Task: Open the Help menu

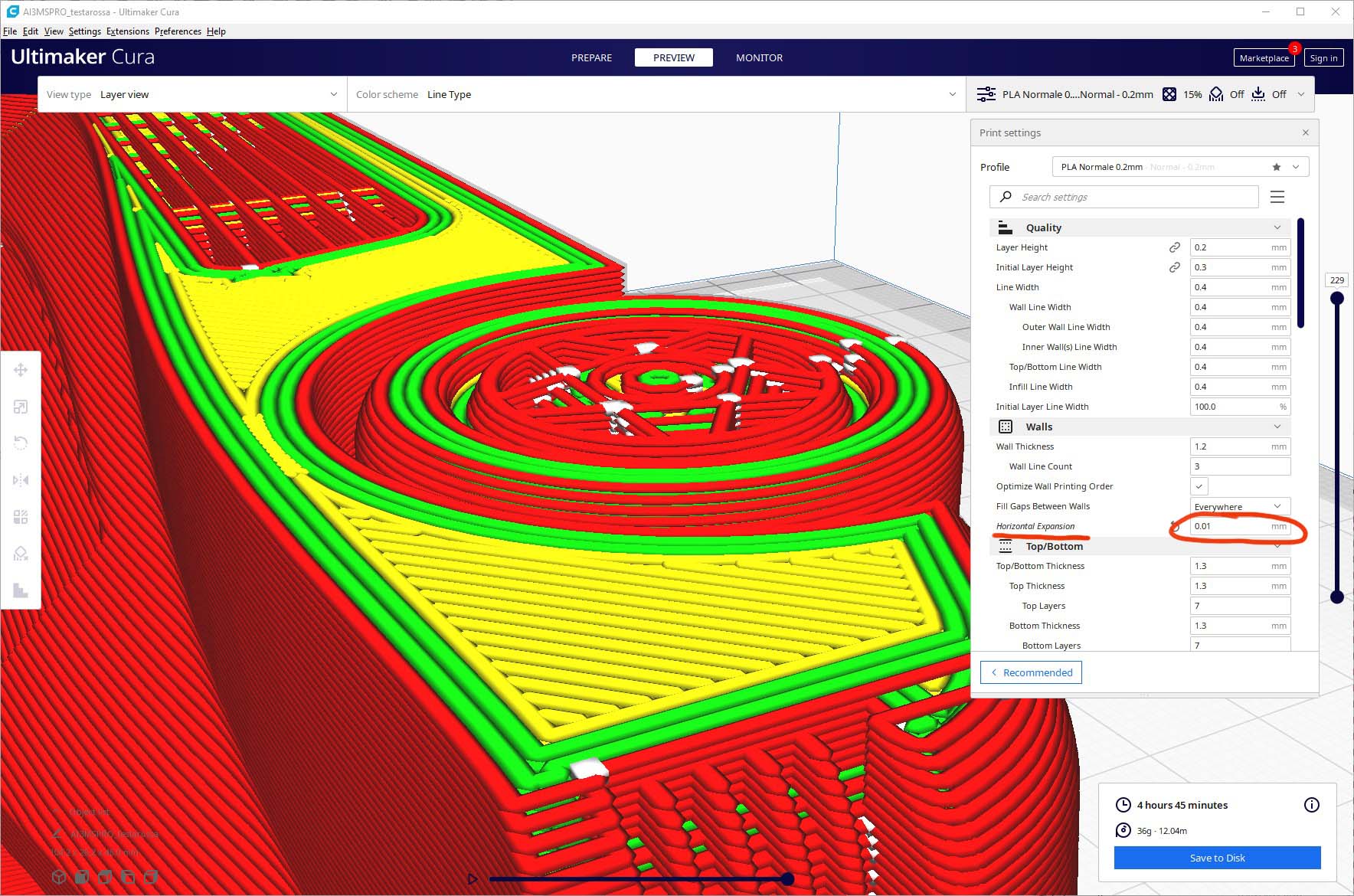Action: tap(216, 31)
